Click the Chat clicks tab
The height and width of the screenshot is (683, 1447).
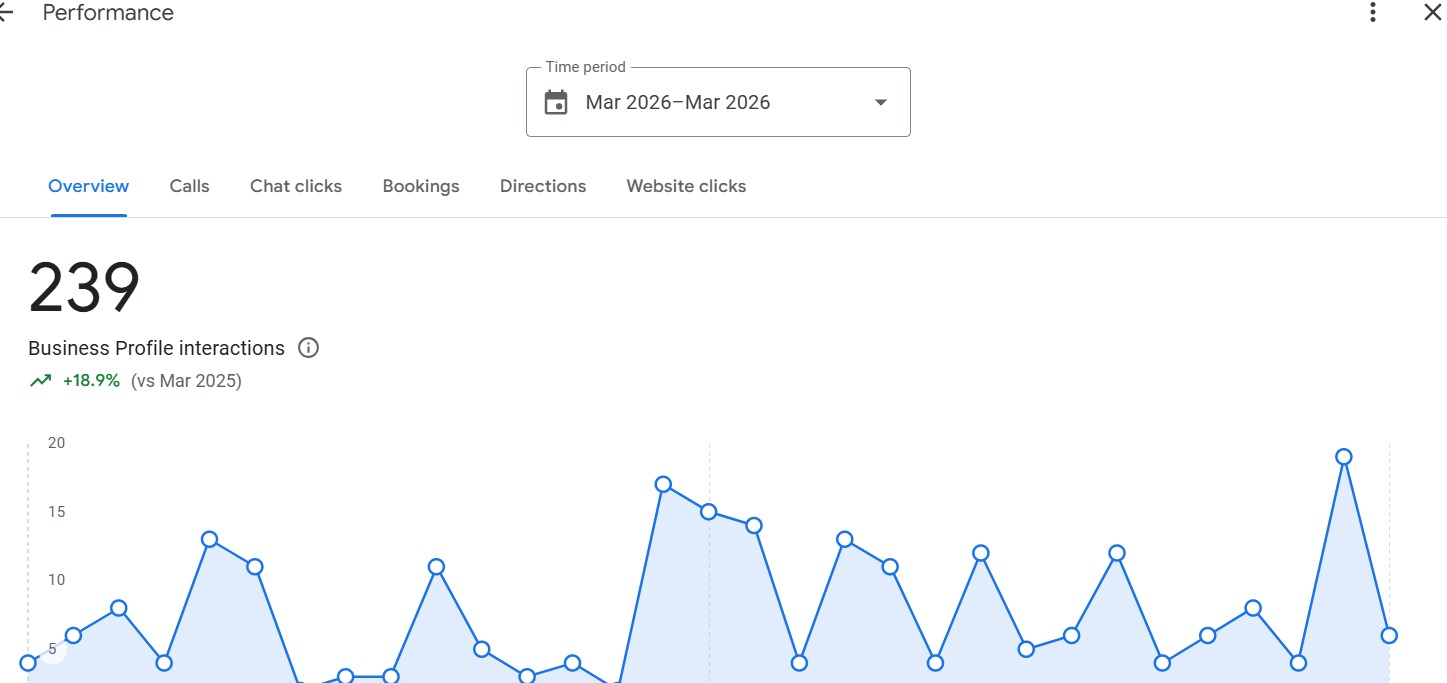click(x=296, y=186)
